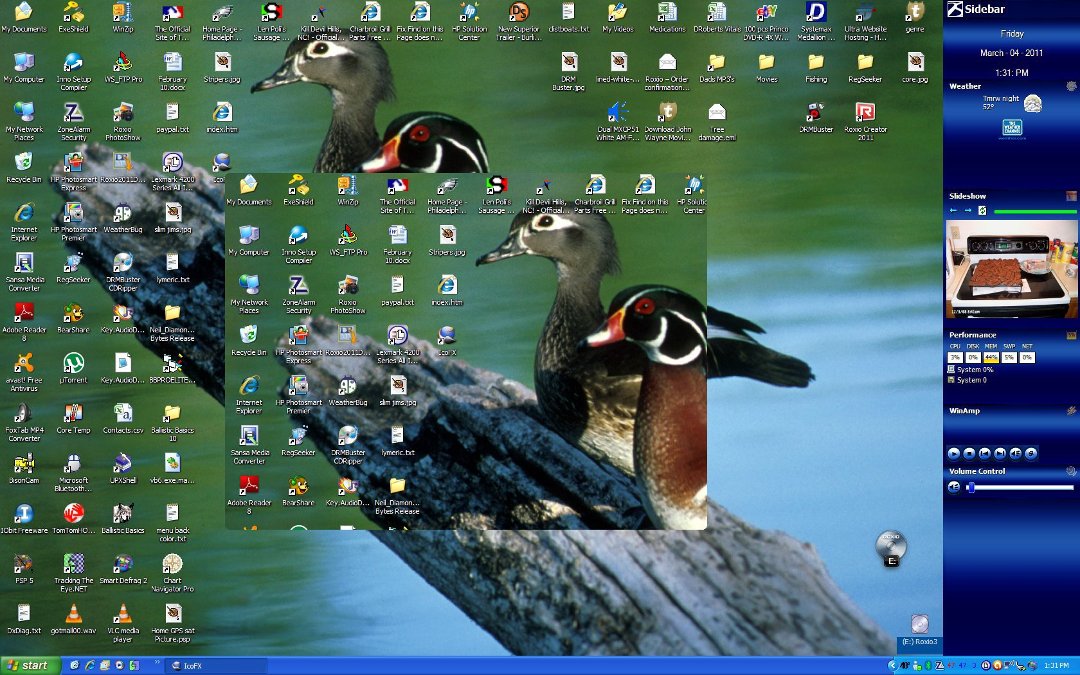1080x675 pixels.
Task: Expand the Quick Launch overflow chevron
Action: point(158,664)
